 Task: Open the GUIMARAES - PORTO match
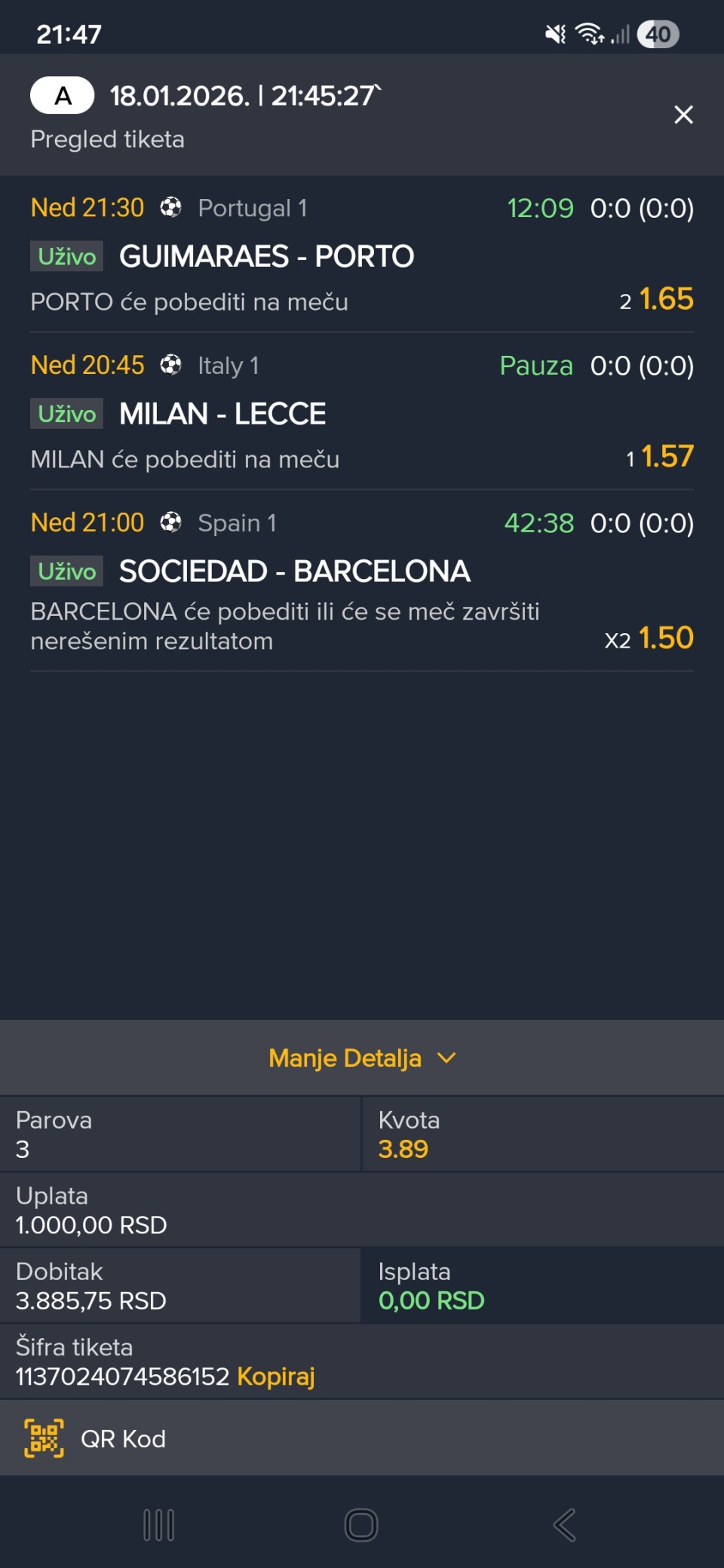click(x=266, y=256)
